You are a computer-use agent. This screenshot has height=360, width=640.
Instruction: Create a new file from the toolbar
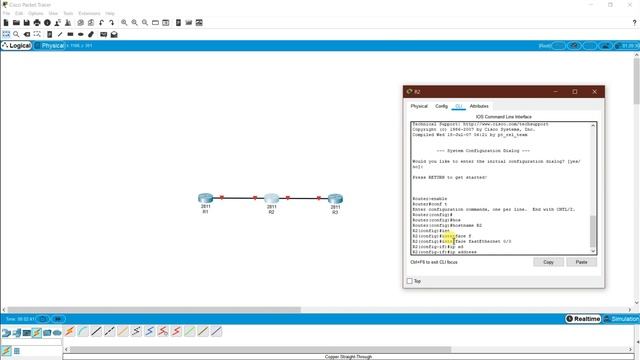pos(6,23)
